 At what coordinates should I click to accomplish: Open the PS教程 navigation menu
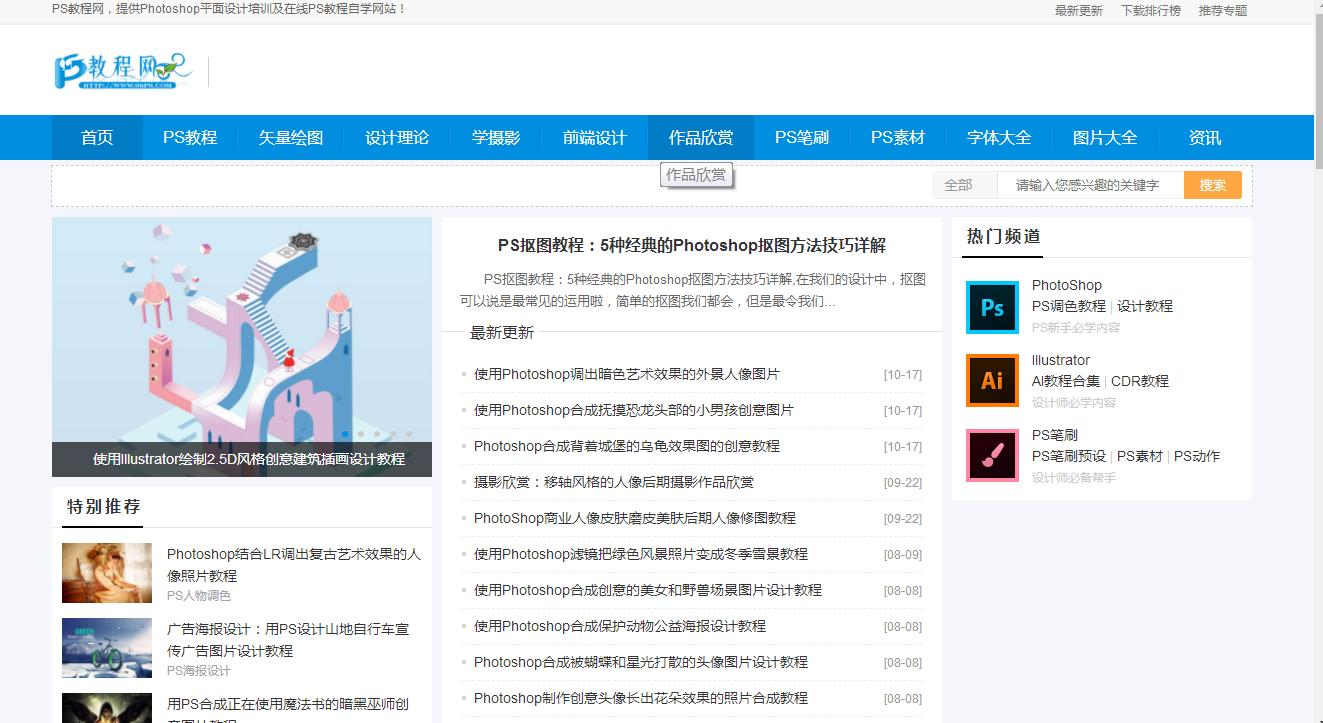pos(189,137)
